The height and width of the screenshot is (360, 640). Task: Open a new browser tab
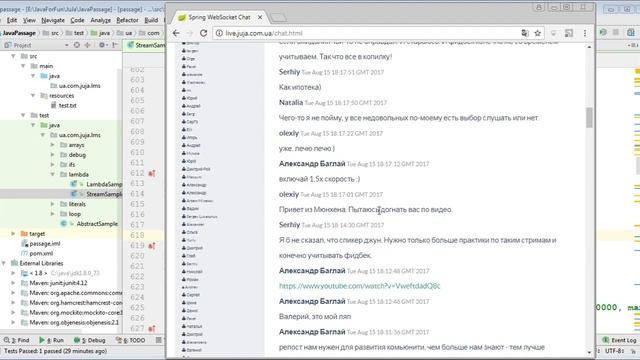[278, 17]
